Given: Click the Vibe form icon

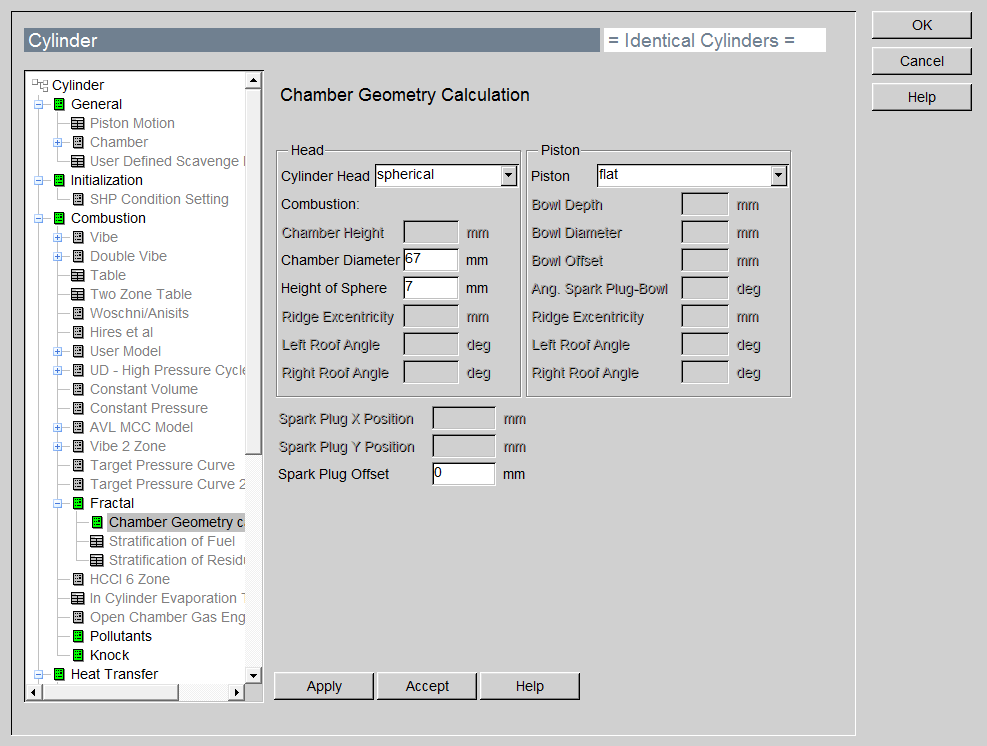Looking at the screenshot, I should point(78,237).
